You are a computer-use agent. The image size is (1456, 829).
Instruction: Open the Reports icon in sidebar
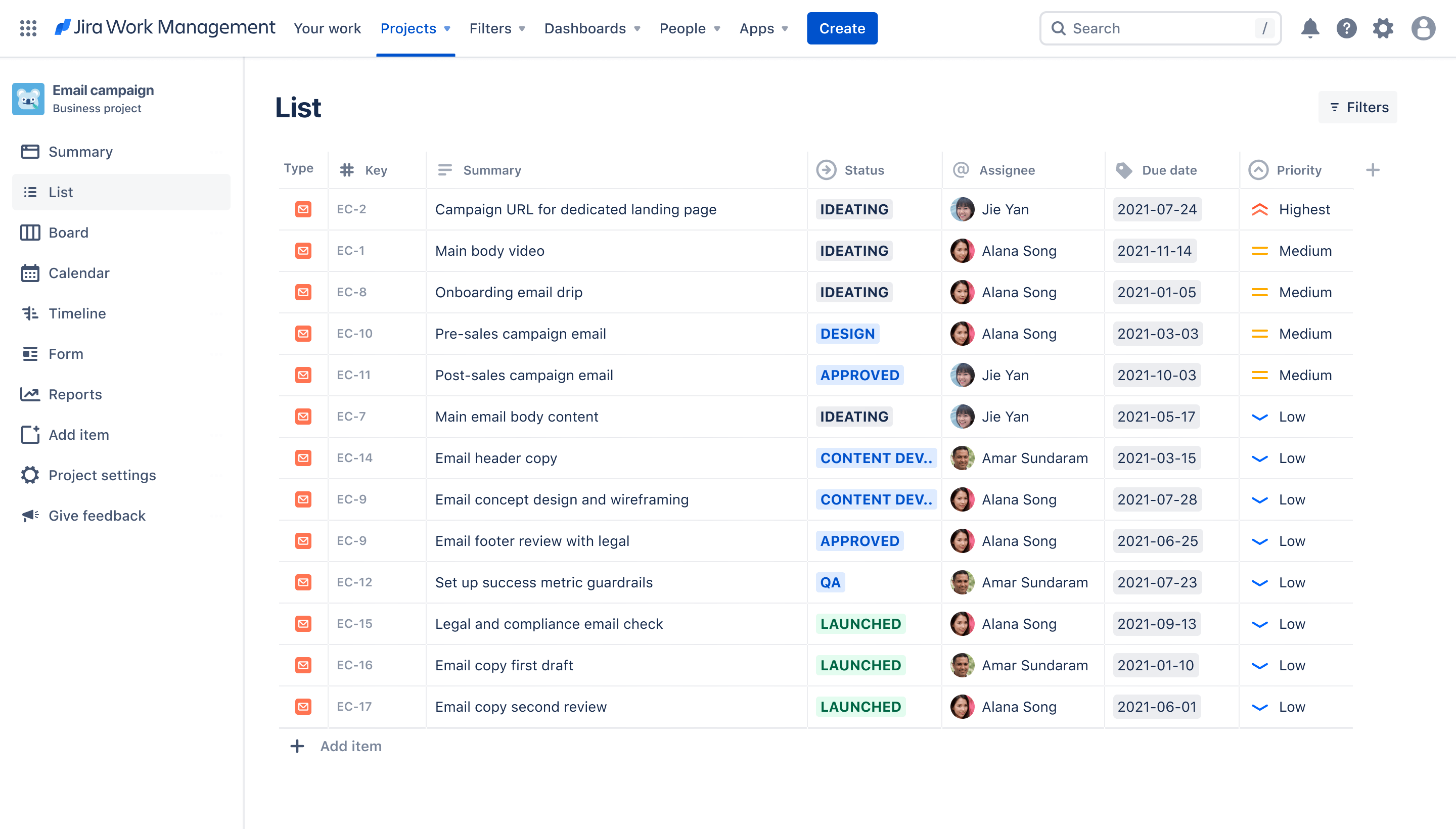pyautogui.click(x=29, y=394)
